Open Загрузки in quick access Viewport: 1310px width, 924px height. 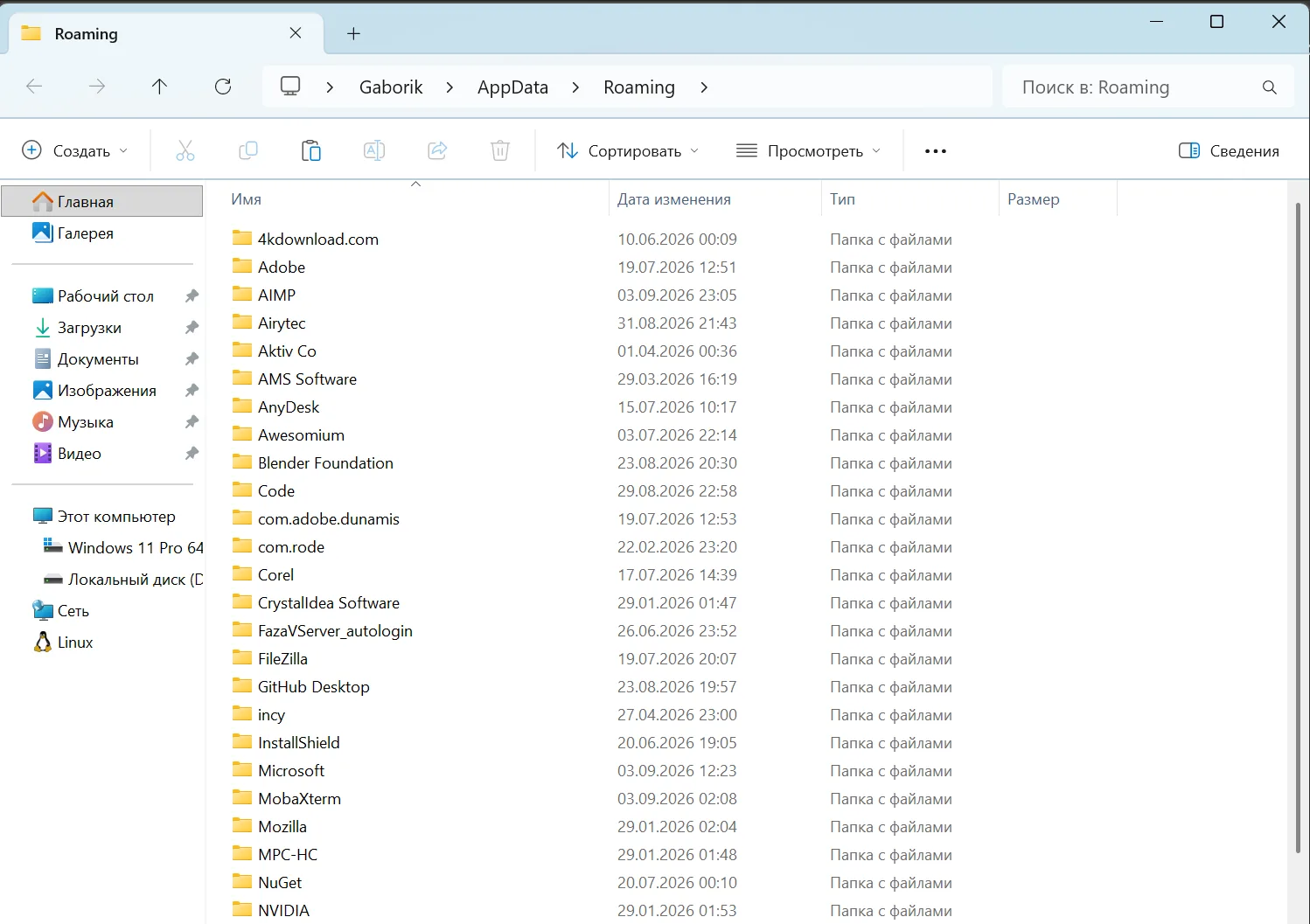point(89,328)
